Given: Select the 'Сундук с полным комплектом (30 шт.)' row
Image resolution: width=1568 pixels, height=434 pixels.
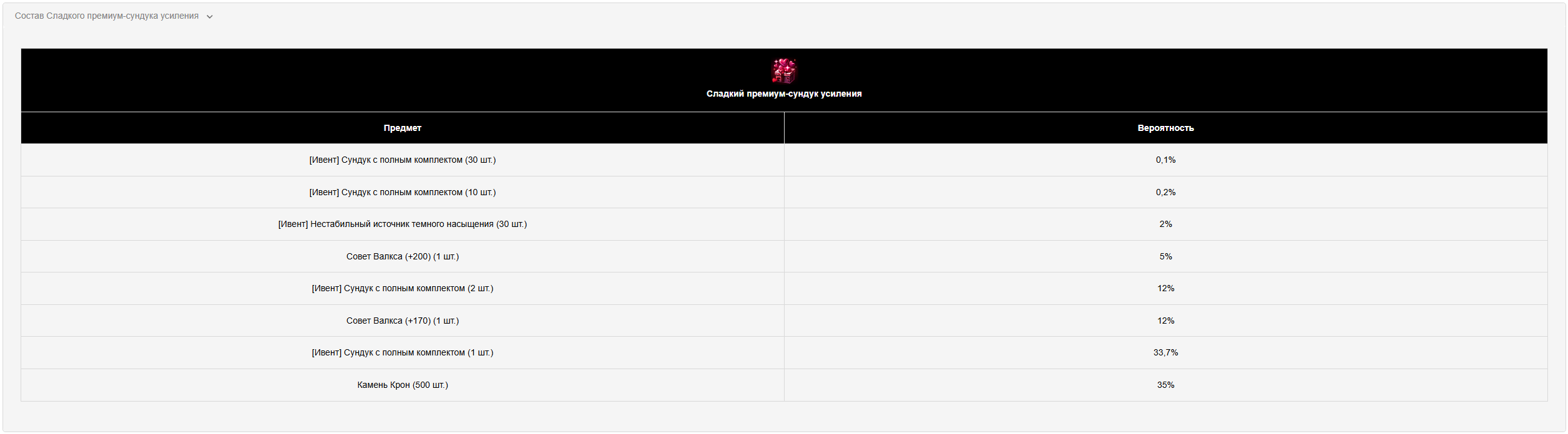Looking at the screenshot, I should pyautogui.click(x=402, y=160).
